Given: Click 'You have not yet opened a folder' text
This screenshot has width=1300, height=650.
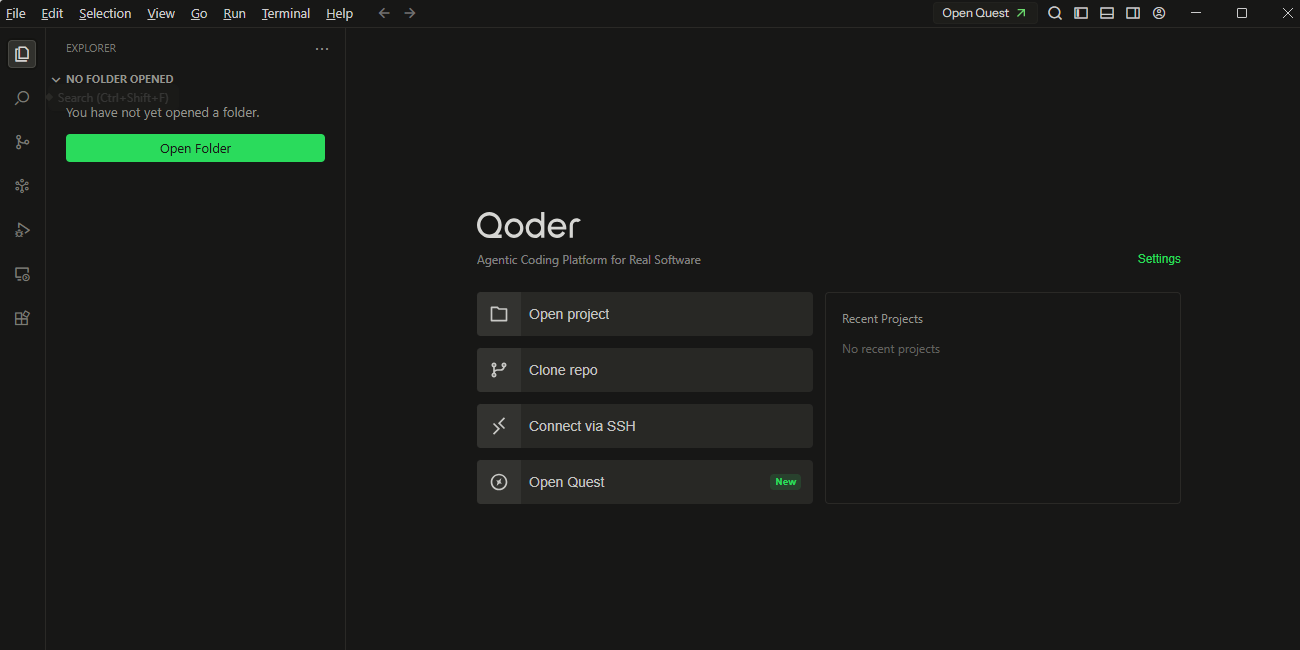Looking at the screenshot, I should point(163,113).
